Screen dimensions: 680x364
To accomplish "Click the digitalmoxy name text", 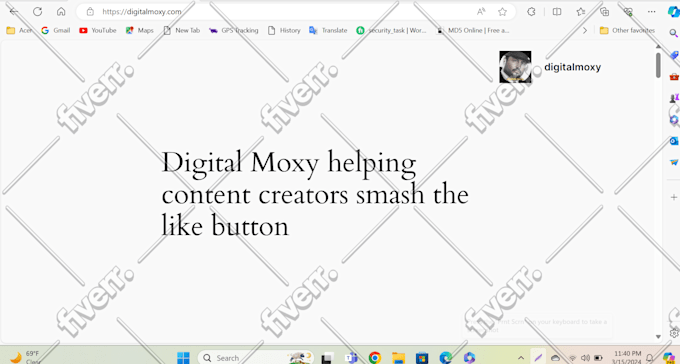I will click(572, 67).
